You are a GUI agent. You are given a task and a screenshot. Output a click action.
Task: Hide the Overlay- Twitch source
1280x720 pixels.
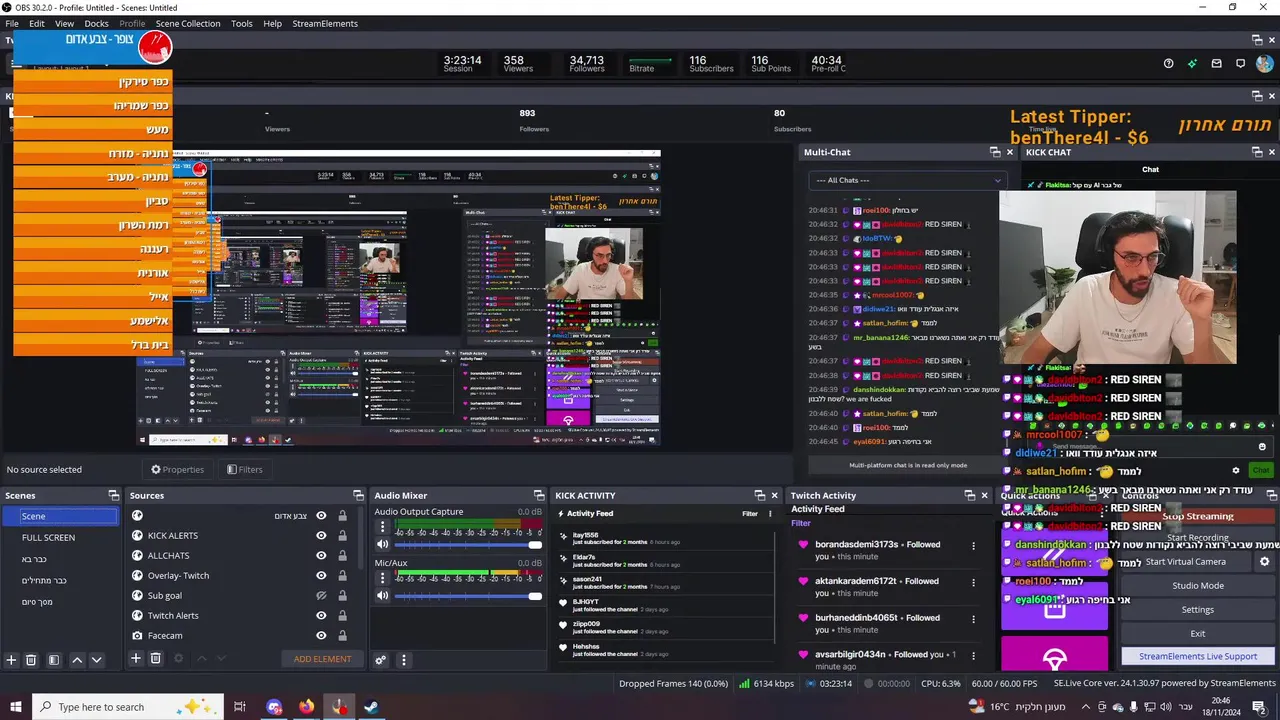(x=321, y=576)
